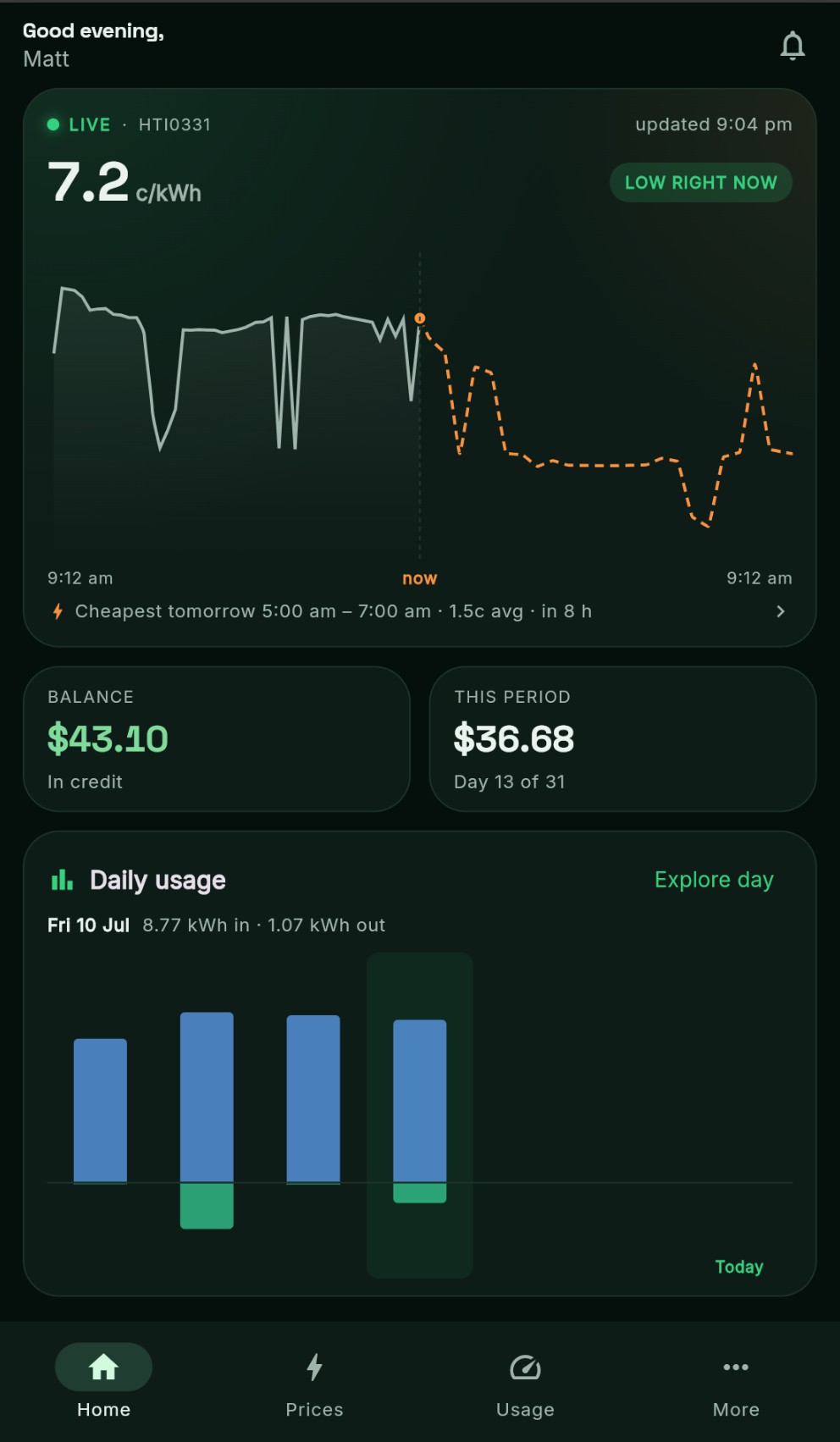840x1442 pixels.
Task: Click the Today label in usage chart
Action: pyautogui.click(x=739, y=1267)
